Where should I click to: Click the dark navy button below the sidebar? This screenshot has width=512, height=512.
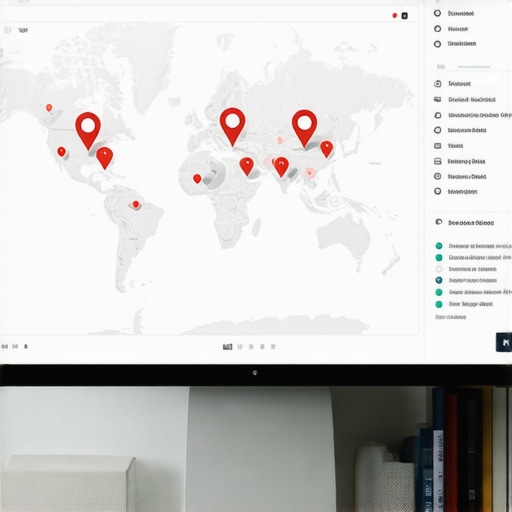point(504,342)
